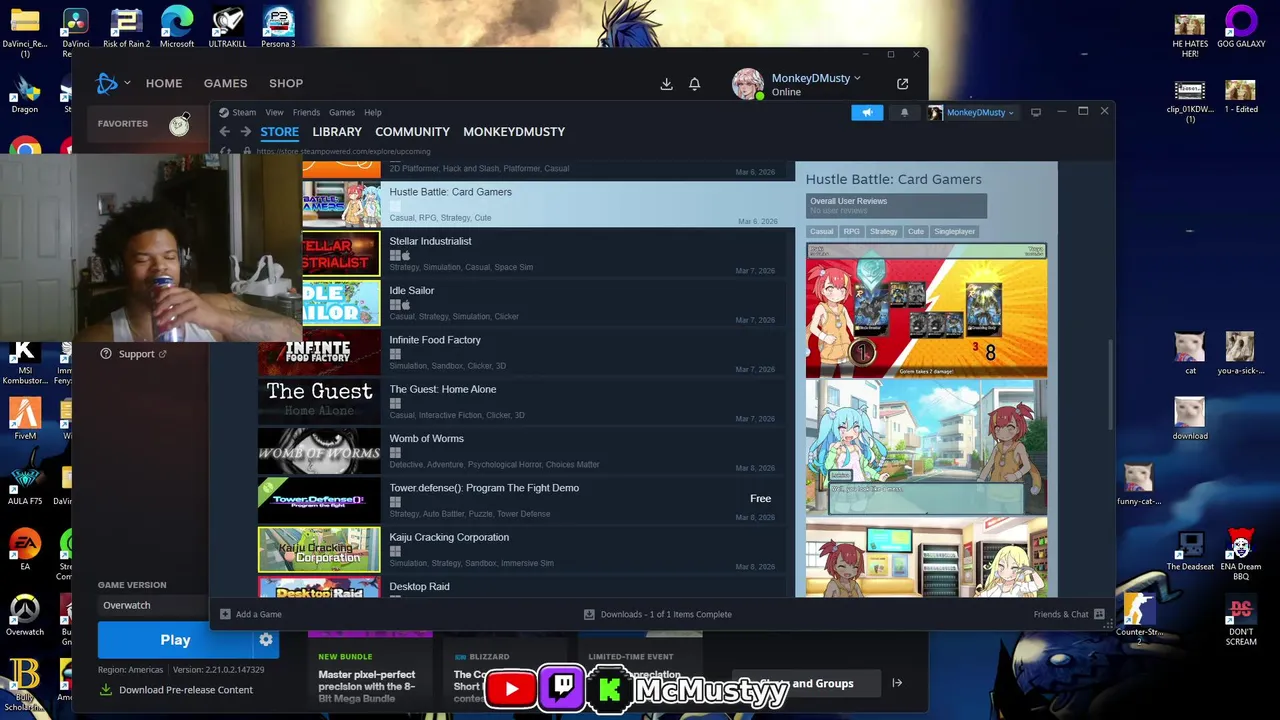
Task: Select Desktop Raid row
Action: tap(522, 587)
